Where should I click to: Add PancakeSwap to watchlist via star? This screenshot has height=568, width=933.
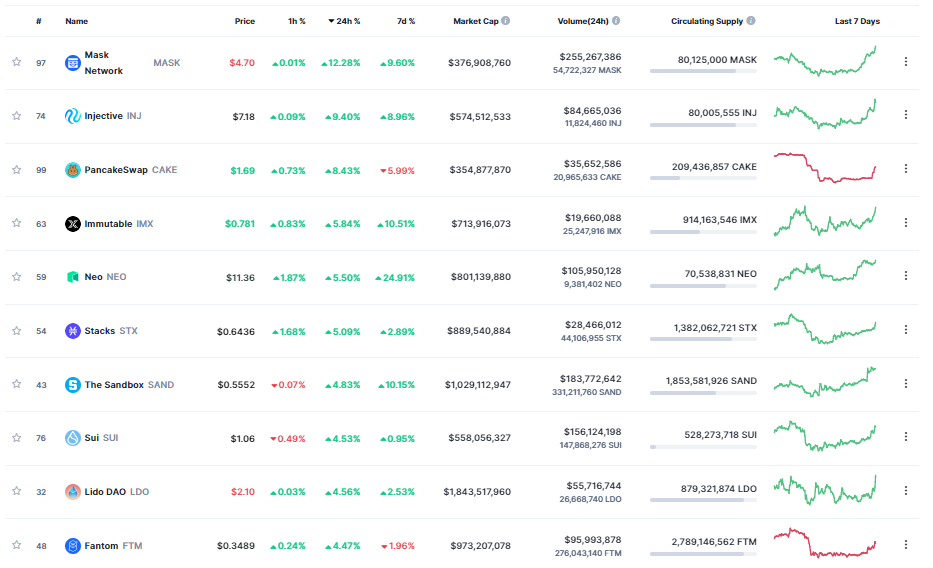(x=17, y=170)
